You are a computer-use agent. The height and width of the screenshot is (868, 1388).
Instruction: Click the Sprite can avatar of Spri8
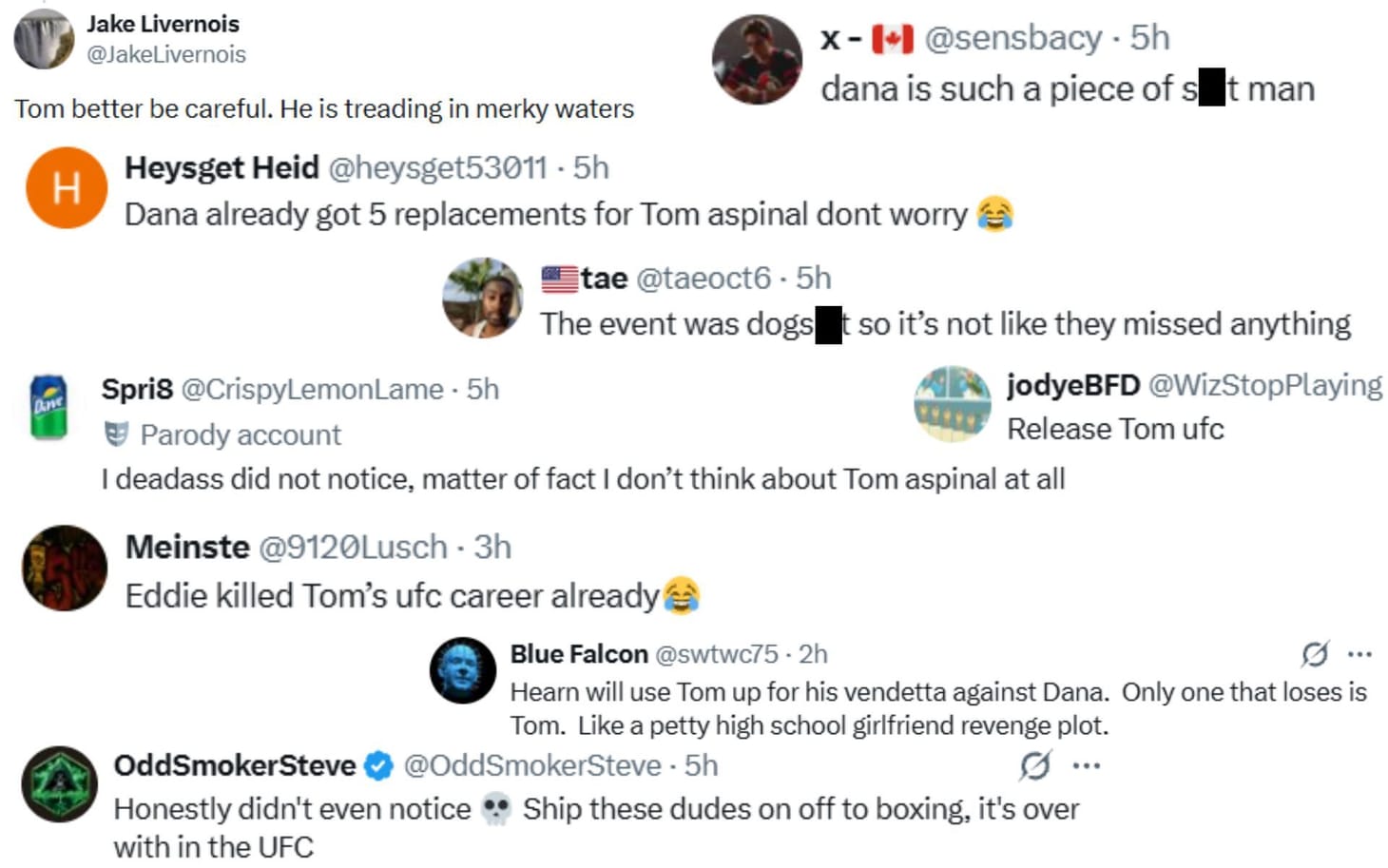pyautogui.click(x=48, y=407)
